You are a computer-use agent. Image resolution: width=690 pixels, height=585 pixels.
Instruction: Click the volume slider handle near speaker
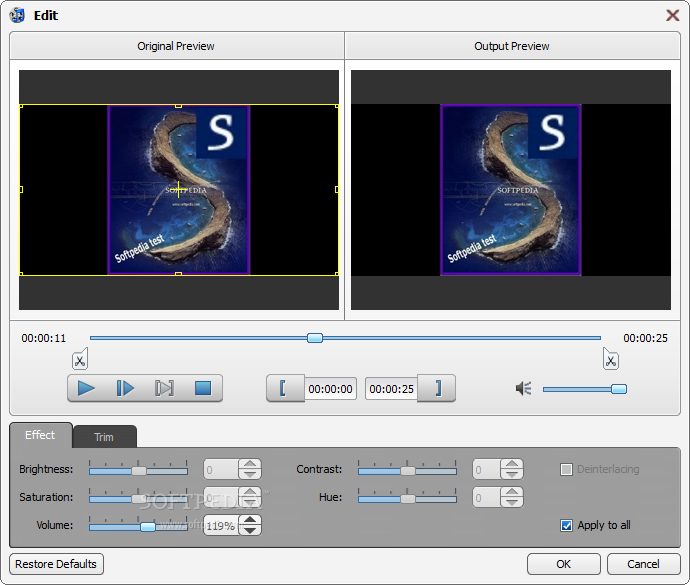click(x=619, y=389)
